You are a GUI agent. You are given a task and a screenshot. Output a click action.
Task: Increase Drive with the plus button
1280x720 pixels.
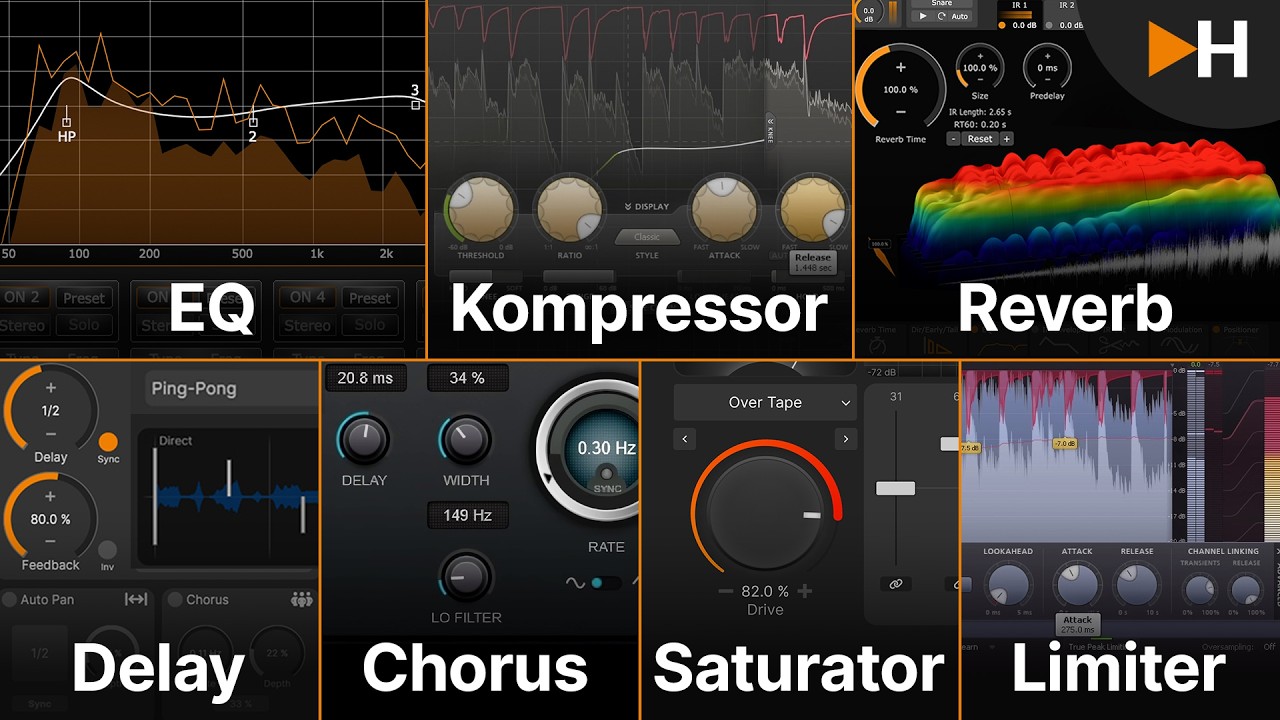pos(805,592)
